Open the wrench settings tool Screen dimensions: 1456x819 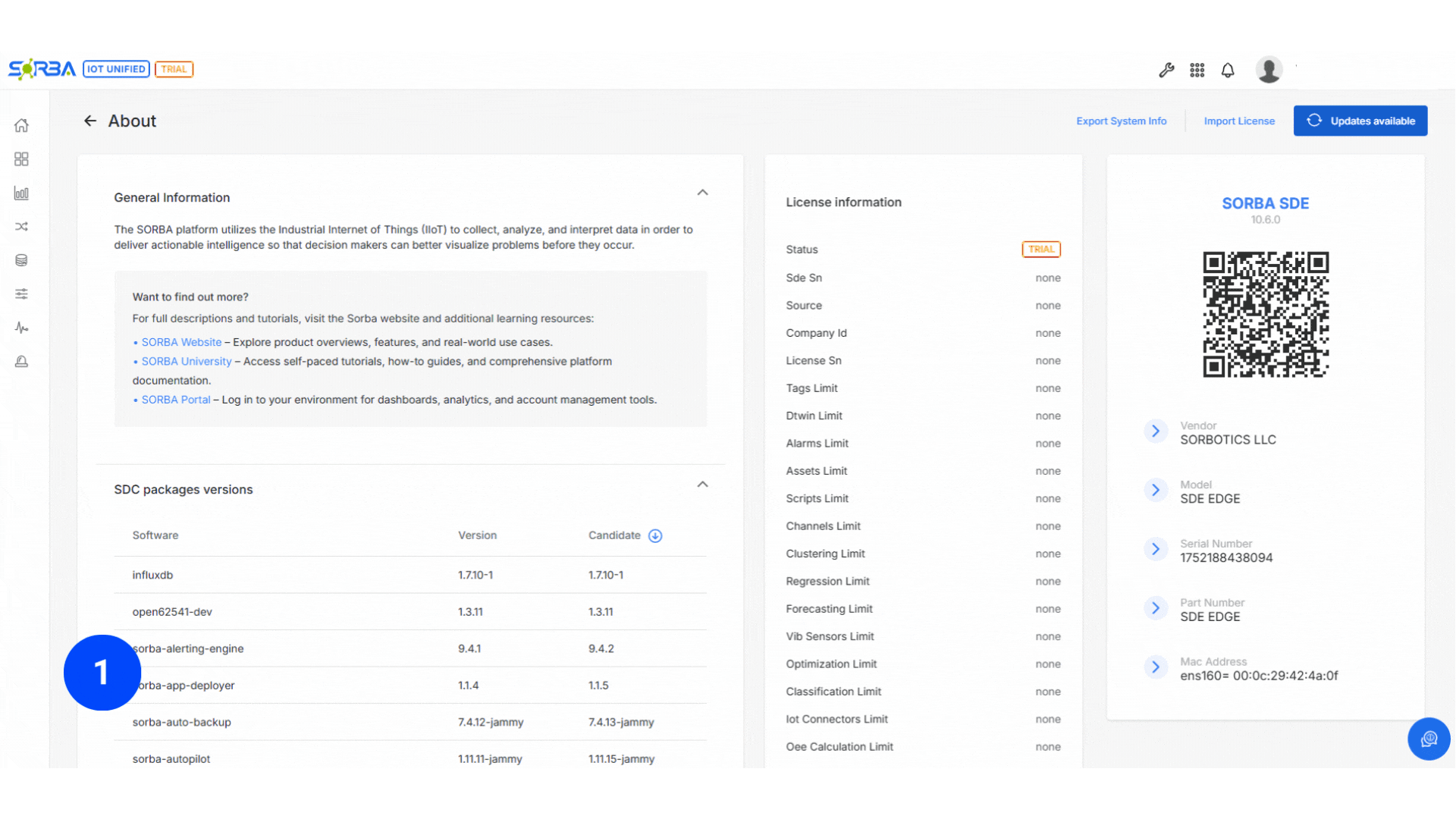point(1166,71)
